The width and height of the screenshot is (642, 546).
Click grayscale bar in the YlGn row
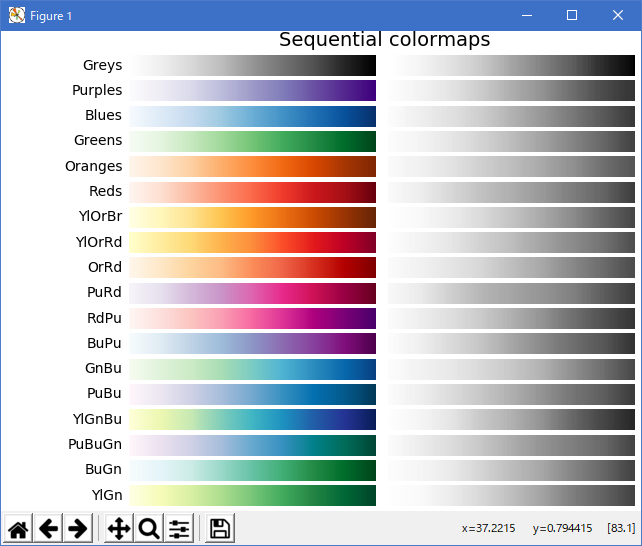point(511,495)
